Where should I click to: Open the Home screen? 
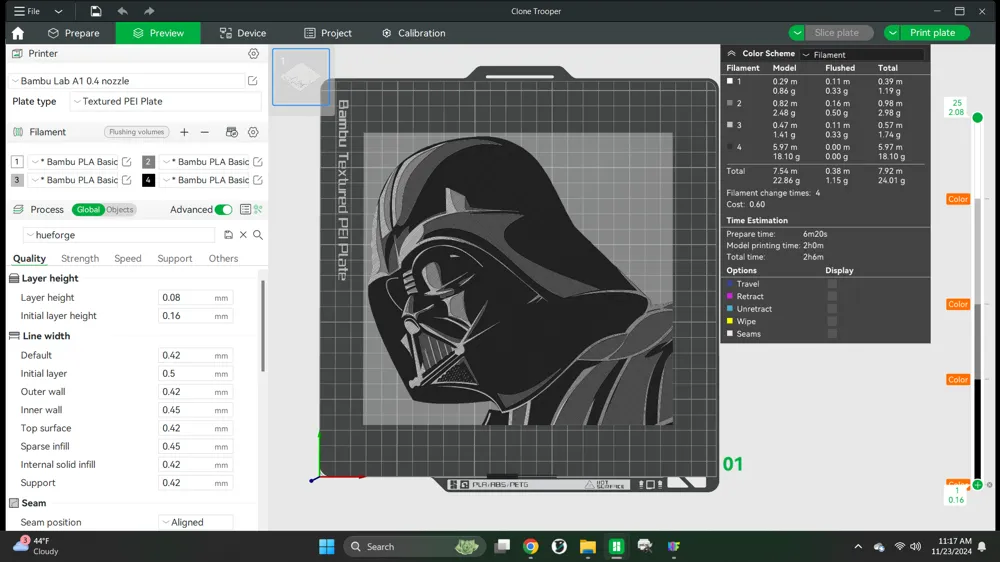18,33
